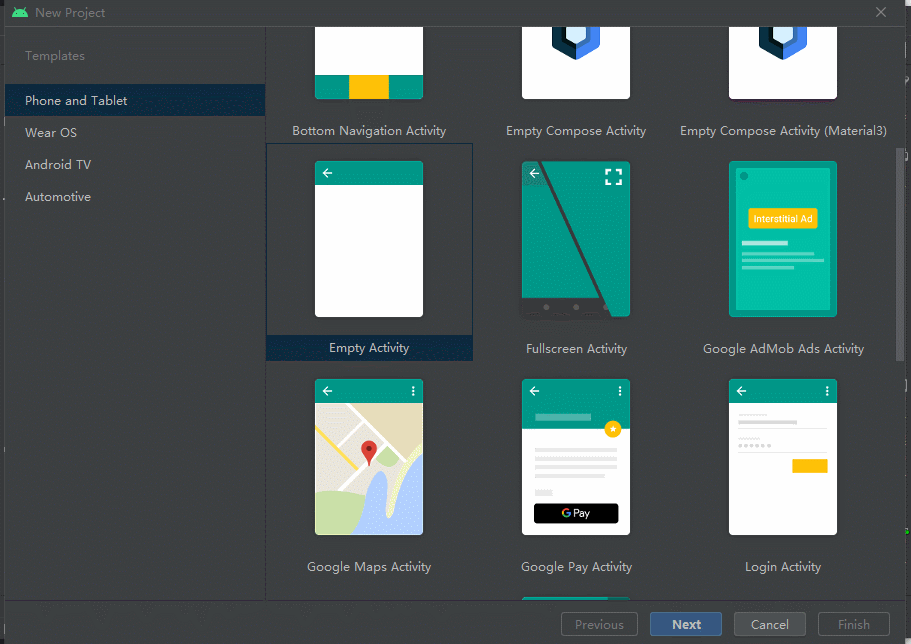Switch to Wear OS templates

[x=51, y=133]
